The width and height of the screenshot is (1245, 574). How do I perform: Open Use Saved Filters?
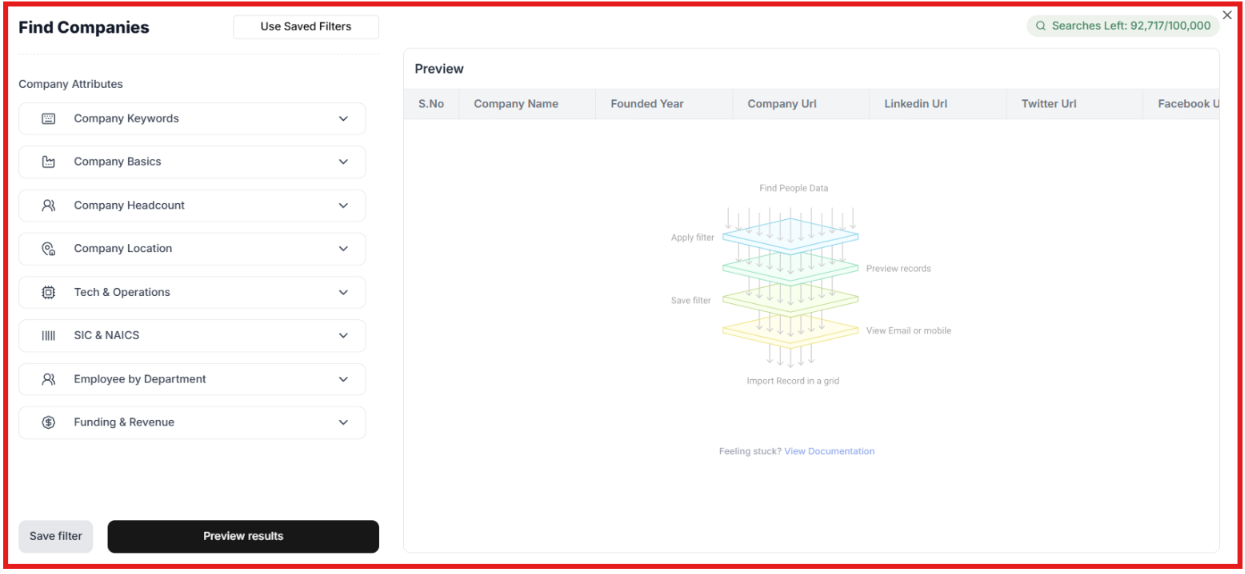point(306,27)
